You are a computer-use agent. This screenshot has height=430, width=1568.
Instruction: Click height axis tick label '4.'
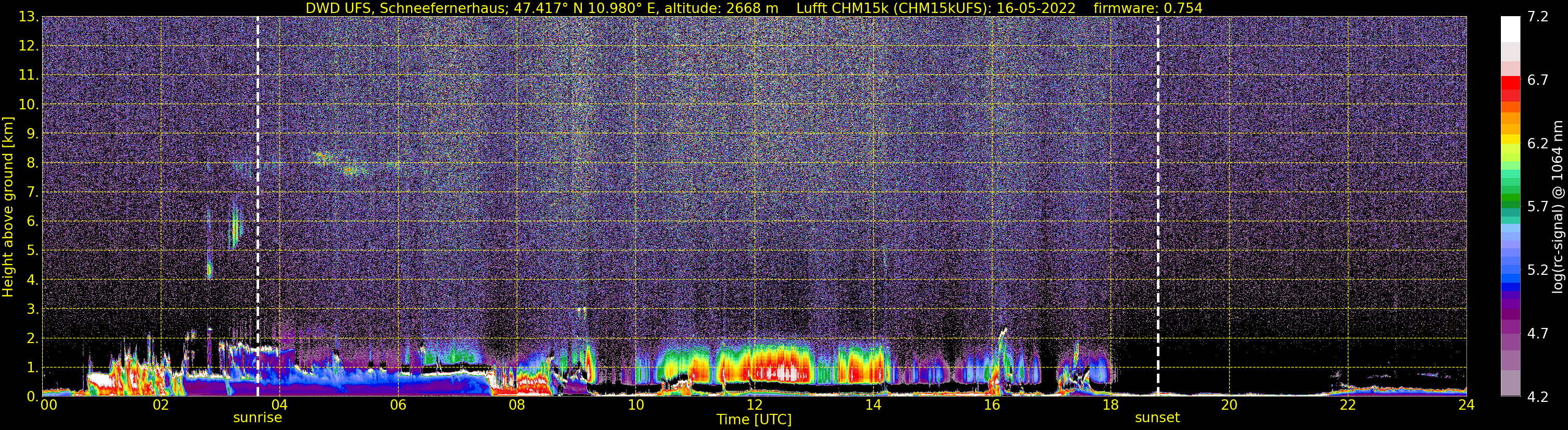(33, 280)
